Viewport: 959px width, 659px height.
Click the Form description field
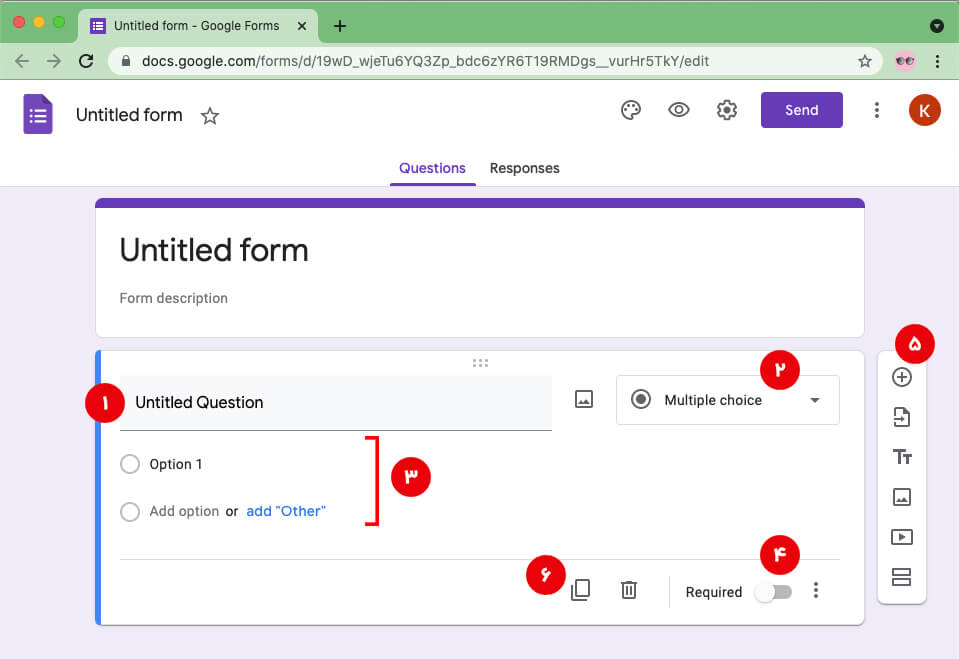(174, 298)
